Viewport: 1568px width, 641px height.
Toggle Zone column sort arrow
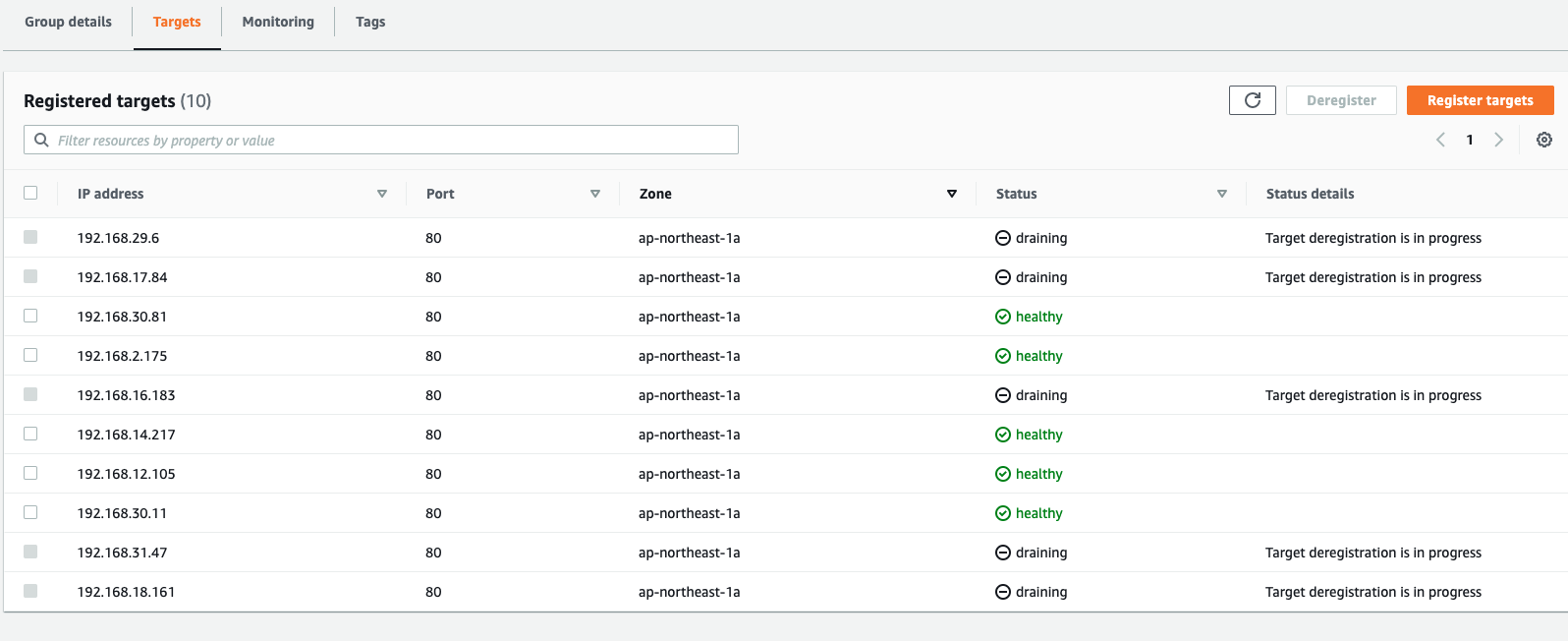tap(951, 194)
